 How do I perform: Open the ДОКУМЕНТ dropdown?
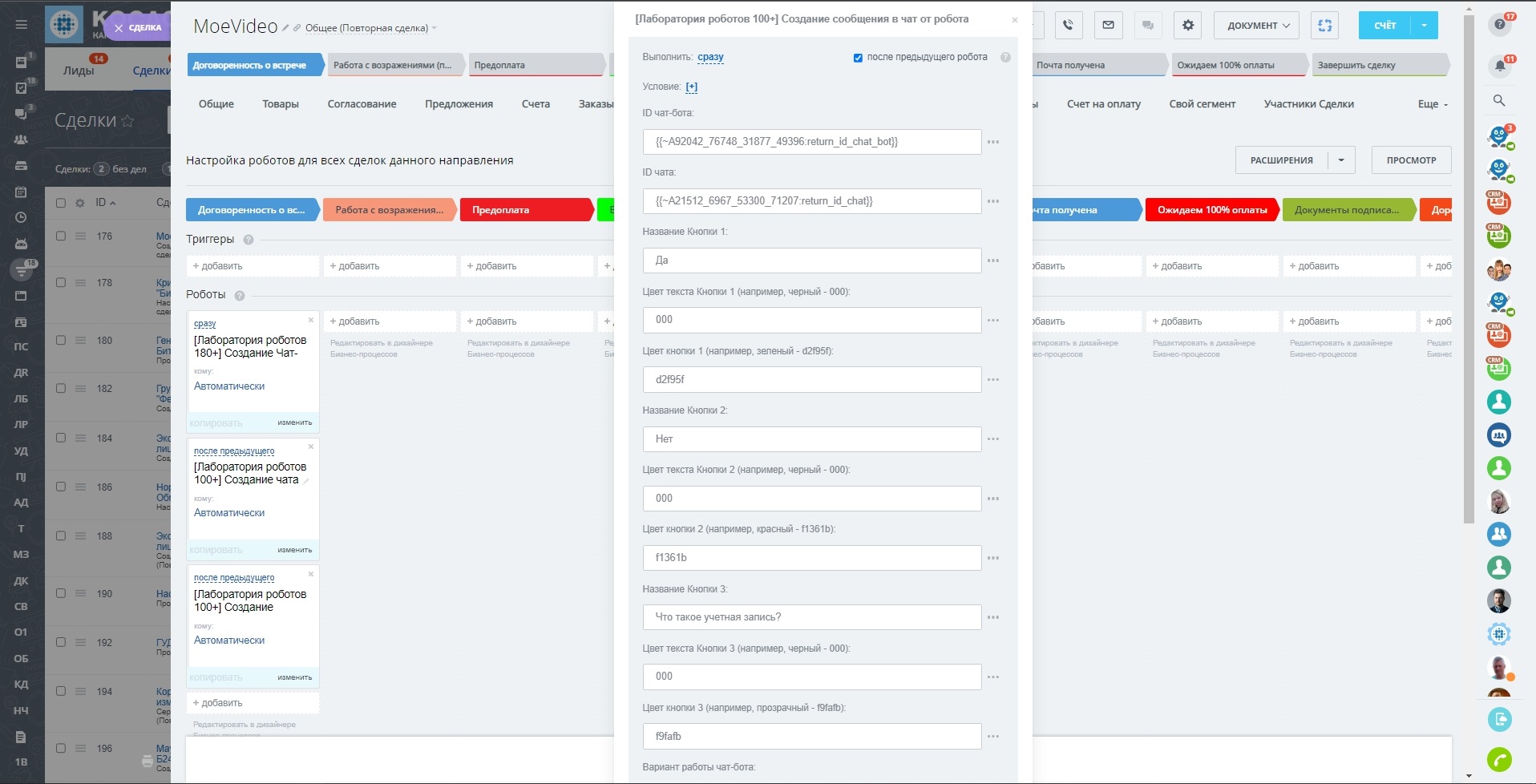(x=1258, y=25)
